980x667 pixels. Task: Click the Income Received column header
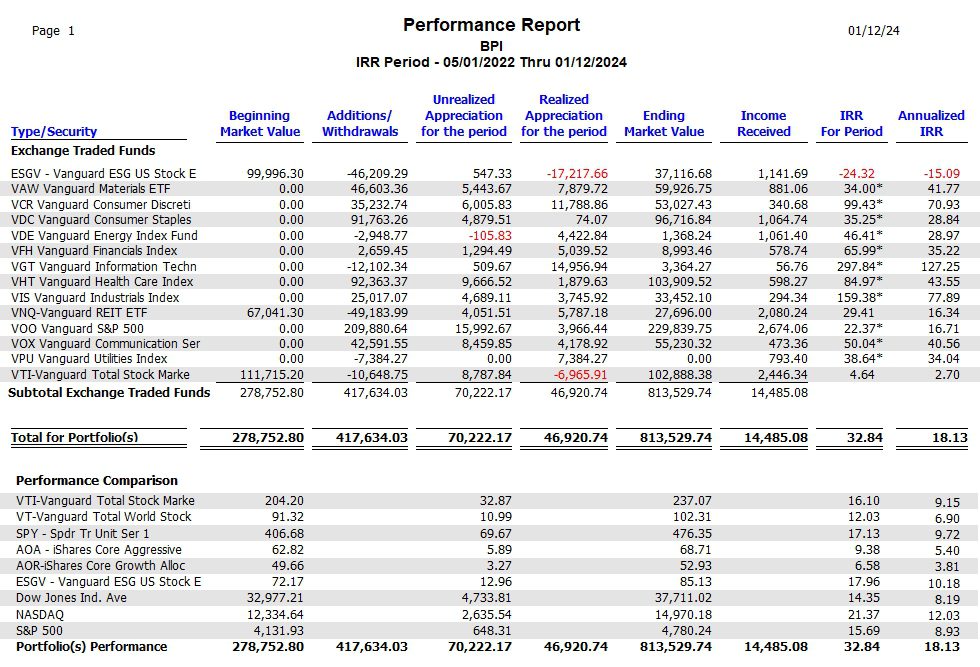pos(764,123)
